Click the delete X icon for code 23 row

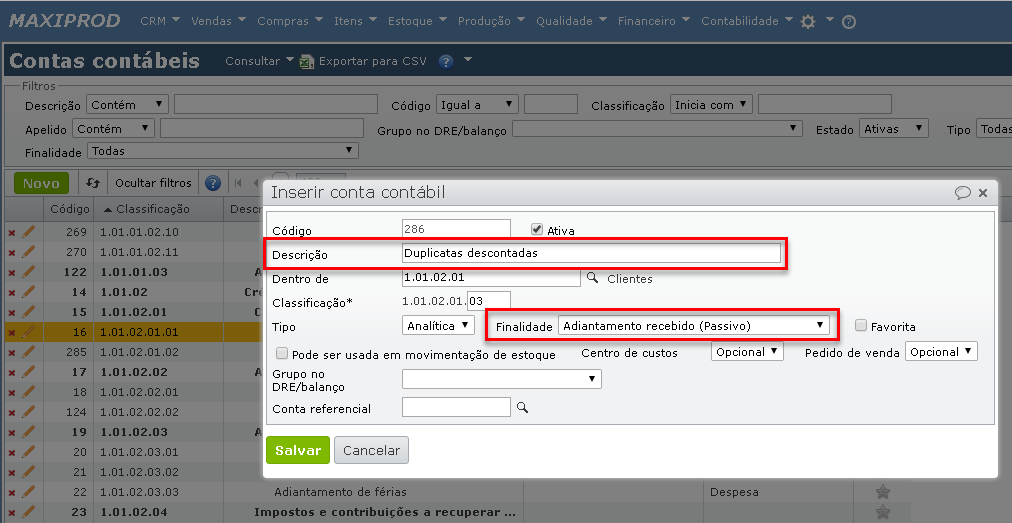(x=11, y=513)
